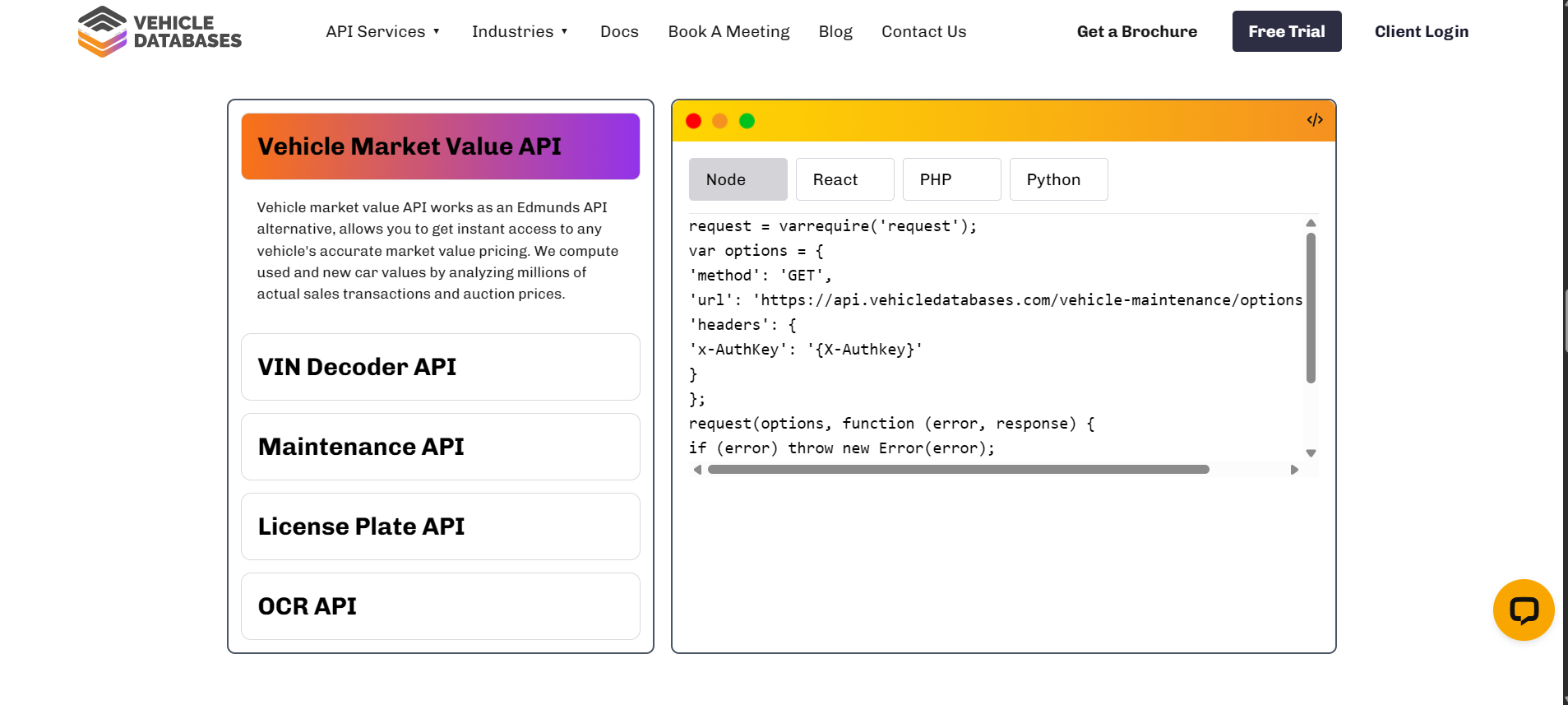Click the vertical scrollbar thumb in code box
The height and width of the screenshot is (705, 1568).
(x=1311, y=308)
